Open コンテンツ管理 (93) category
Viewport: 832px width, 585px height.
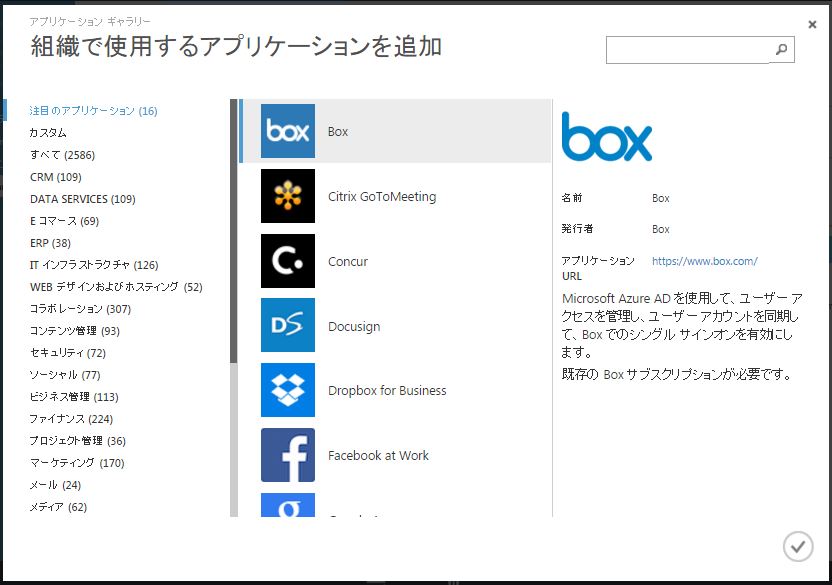click(x=75, y=331)
